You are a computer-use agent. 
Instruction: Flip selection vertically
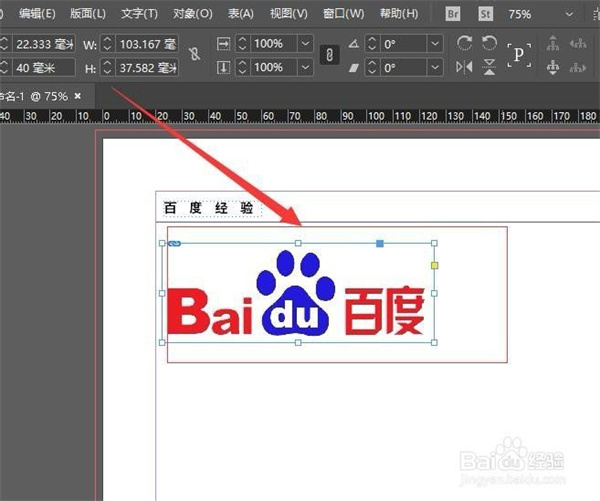click(x=489, y=67)
